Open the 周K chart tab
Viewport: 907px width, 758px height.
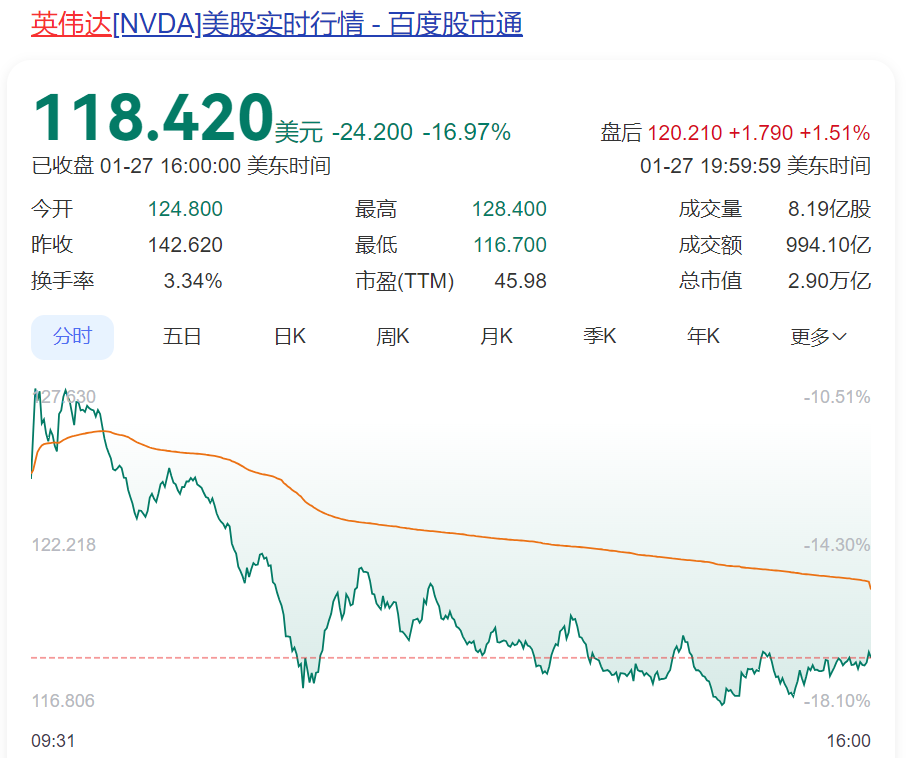pos(393,336)
